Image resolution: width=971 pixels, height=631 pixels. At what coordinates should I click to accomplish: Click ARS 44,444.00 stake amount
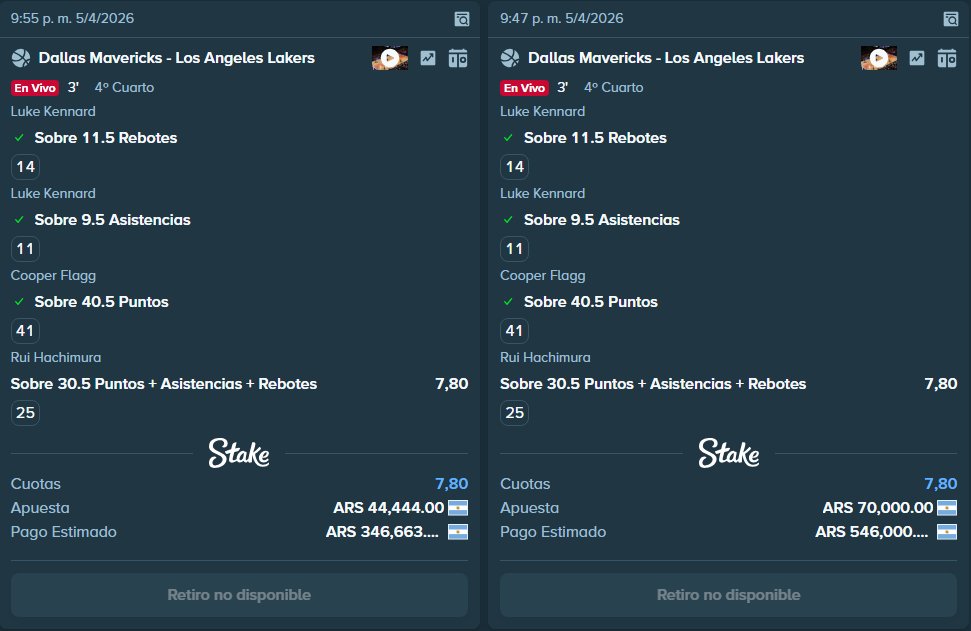(389, 508)
